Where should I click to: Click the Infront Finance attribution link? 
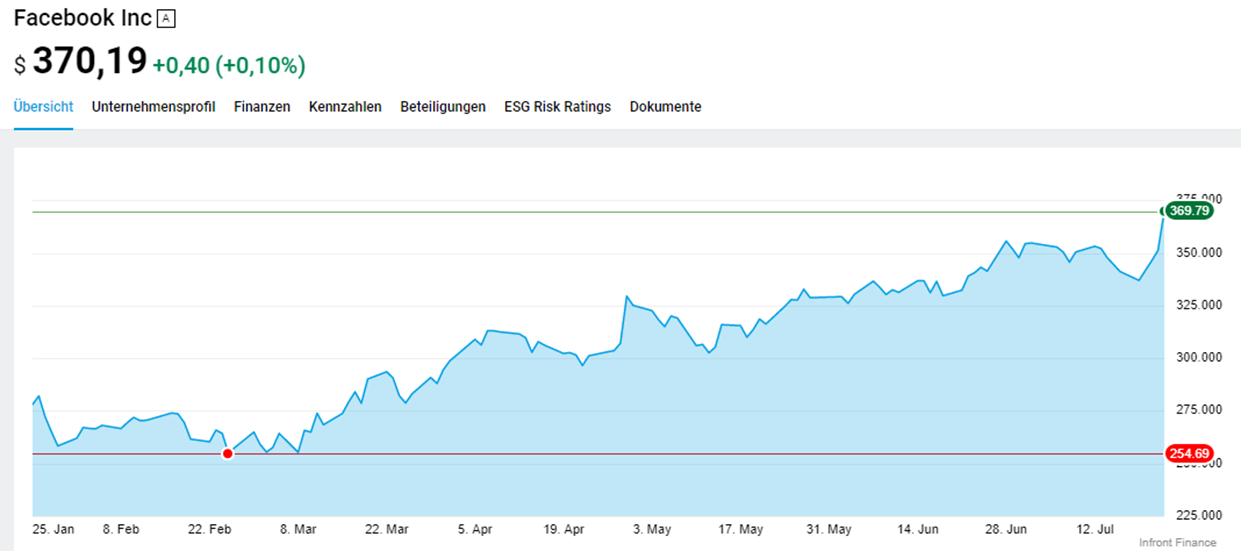tap(1177, 543)
